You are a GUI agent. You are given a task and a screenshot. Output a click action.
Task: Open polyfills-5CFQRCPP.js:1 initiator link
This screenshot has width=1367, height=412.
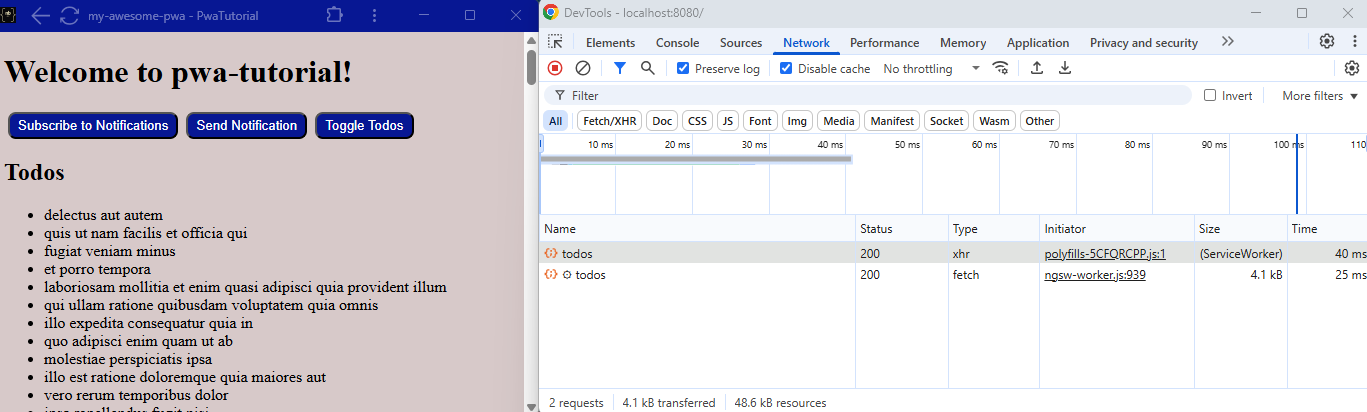tap(1105, 254)
